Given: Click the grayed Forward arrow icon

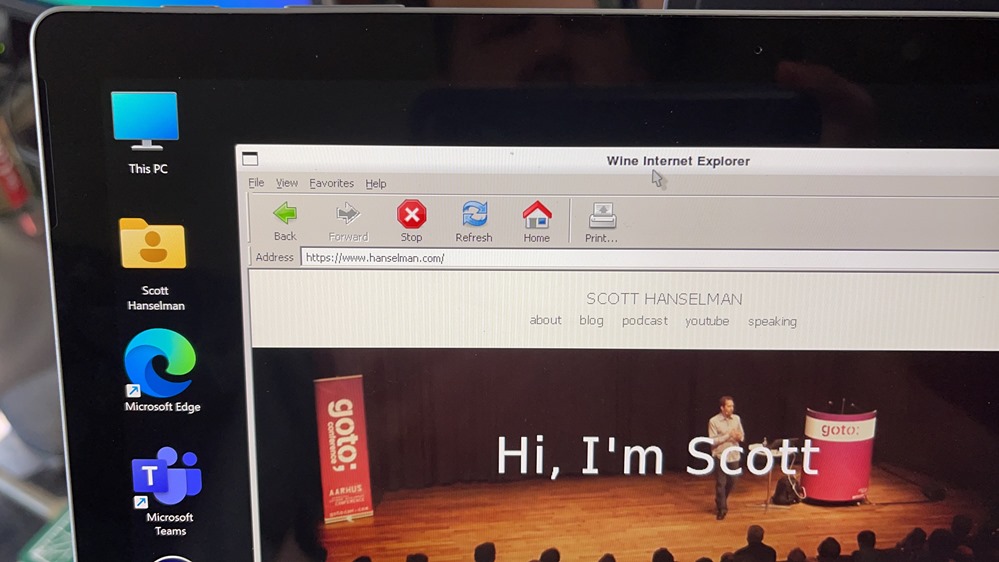Looking at the screenshot, I should tap(348, 213).
